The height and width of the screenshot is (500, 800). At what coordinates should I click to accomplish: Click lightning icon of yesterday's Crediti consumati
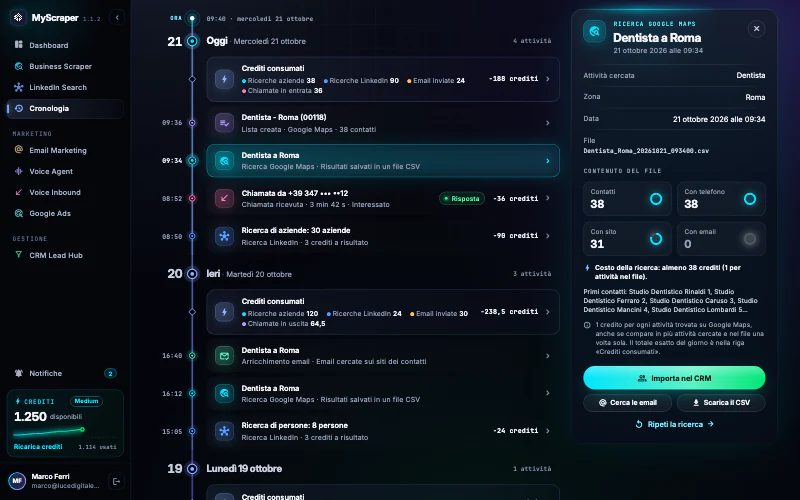click(x=224, y=312)
